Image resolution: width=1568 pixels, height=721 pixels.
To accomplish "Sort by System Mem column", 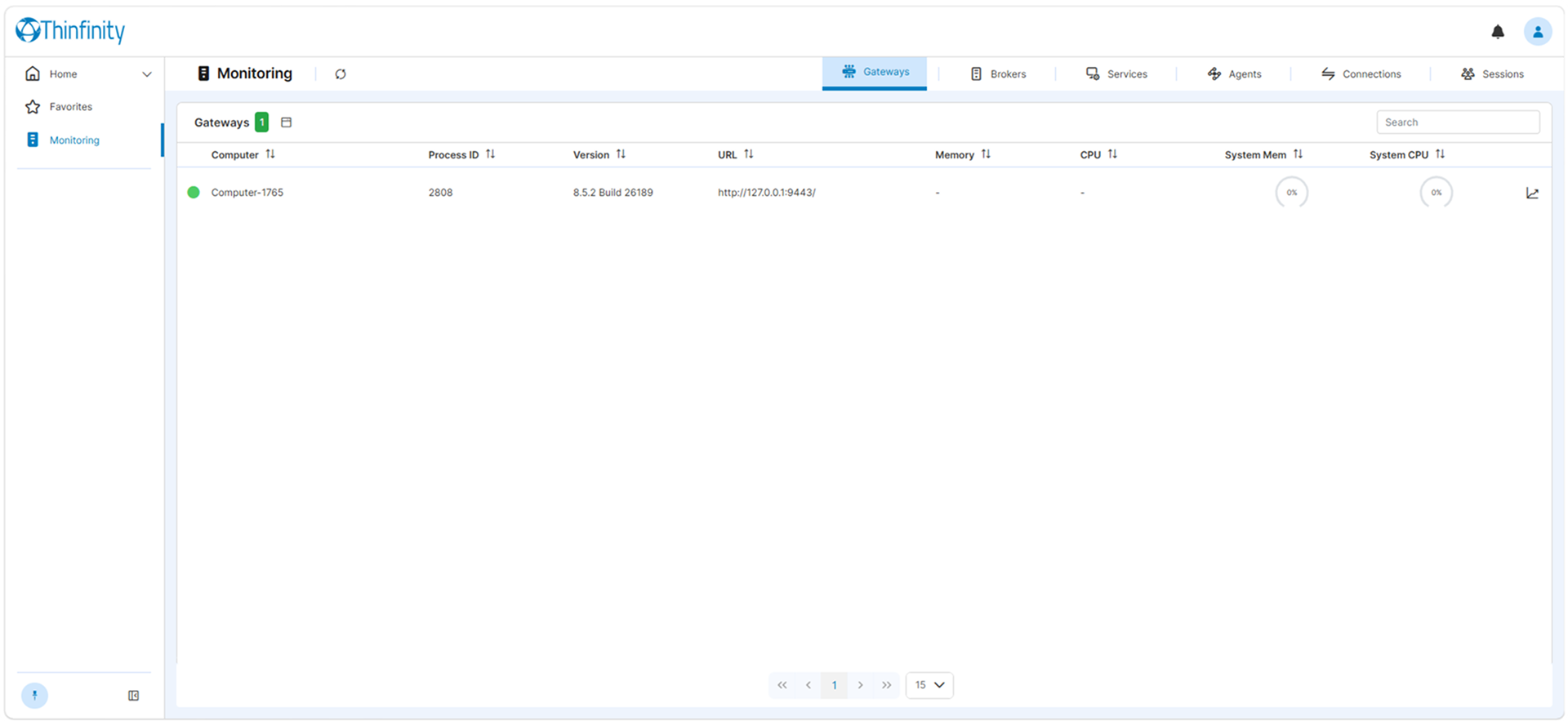I will pyautogui.click(x=1298, y=154).
